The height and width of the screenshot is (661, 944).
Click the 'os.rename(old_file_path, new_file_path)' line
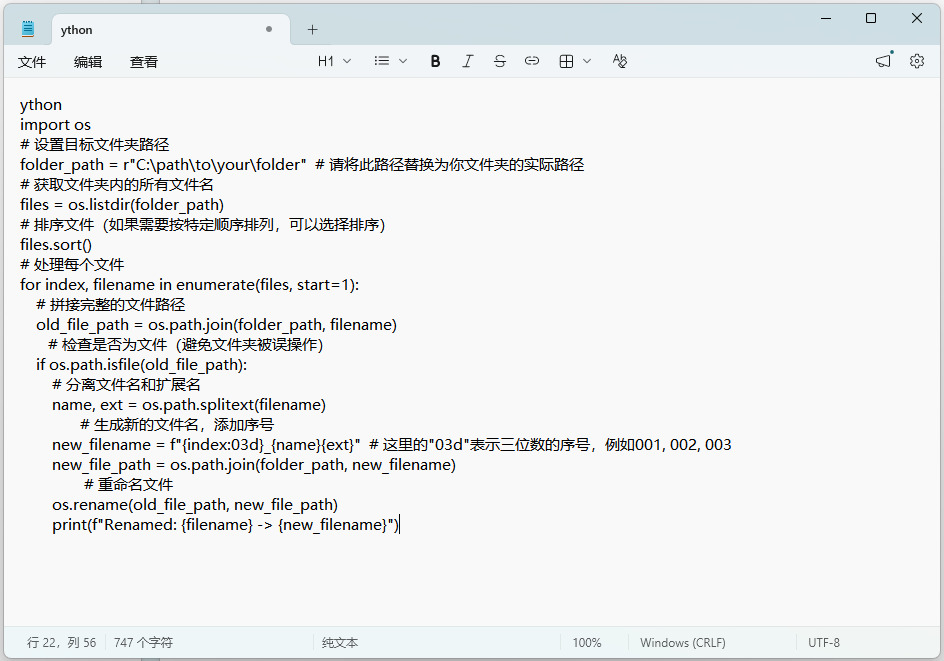(195, 504)
